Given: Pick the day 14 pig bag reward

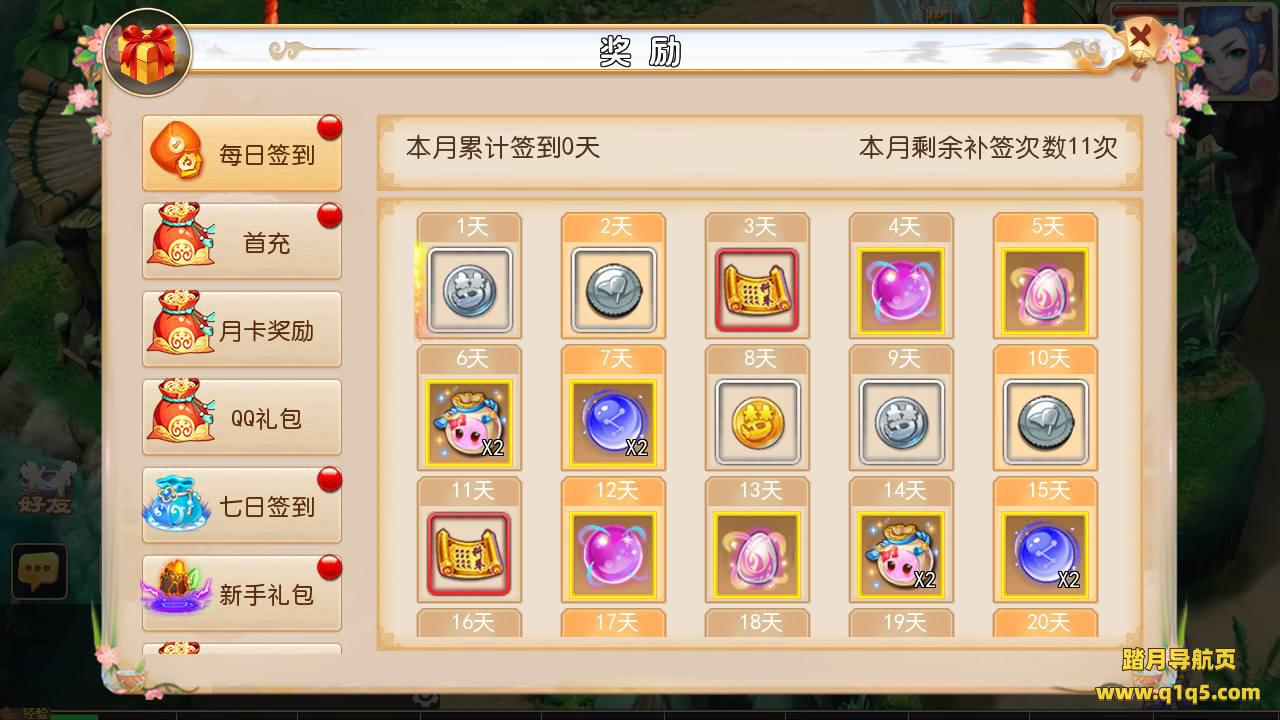Looking at the screenshot, I should click(901, 555).
